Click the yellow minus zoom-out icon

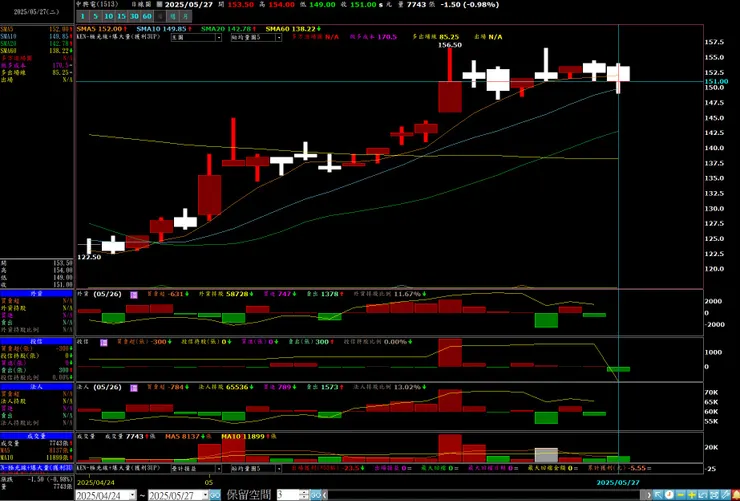681,495
